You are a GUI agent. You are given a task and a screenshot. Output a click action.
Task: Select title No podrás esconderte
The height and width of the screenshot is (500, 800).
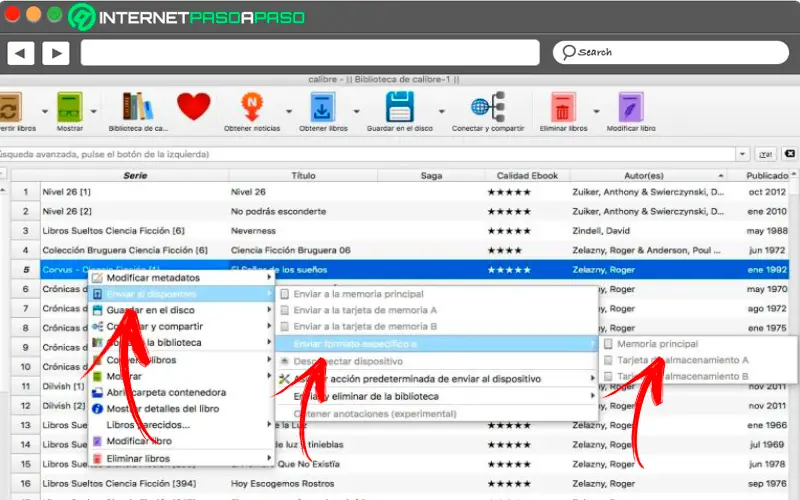pos(279,211)
